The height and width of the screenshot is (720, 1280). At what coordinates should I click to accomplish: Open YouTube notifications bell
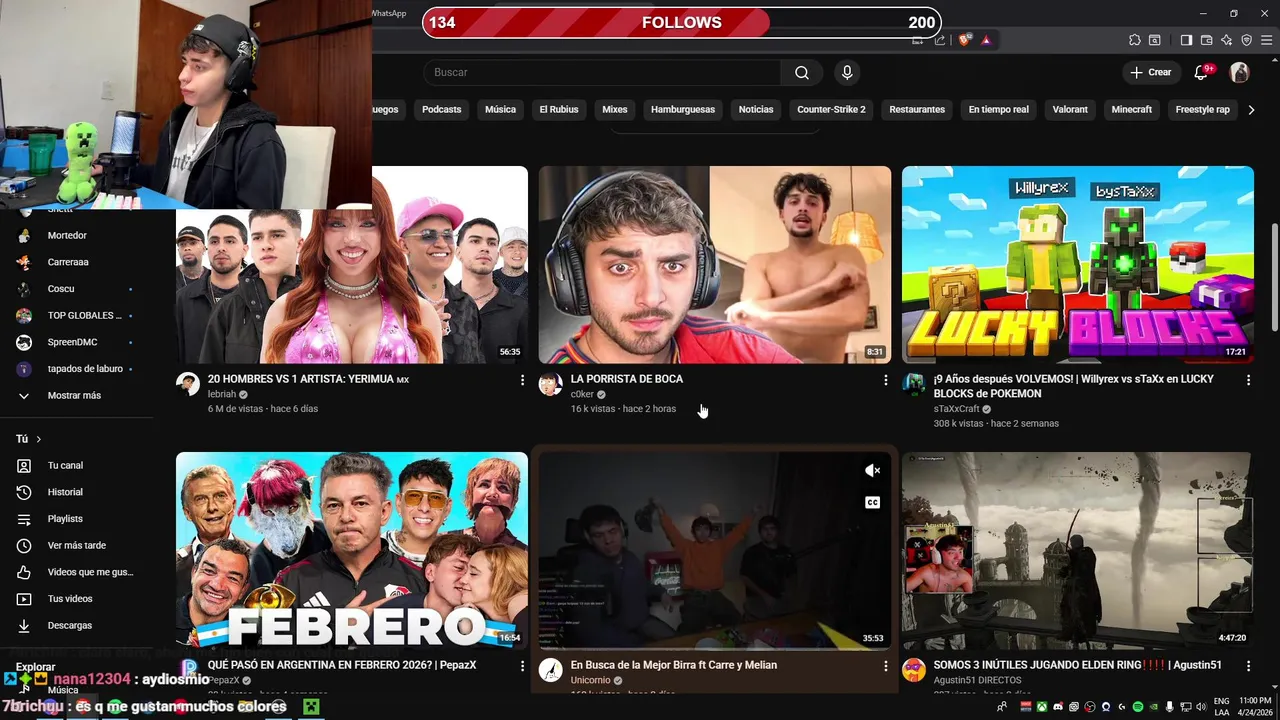1202,72
